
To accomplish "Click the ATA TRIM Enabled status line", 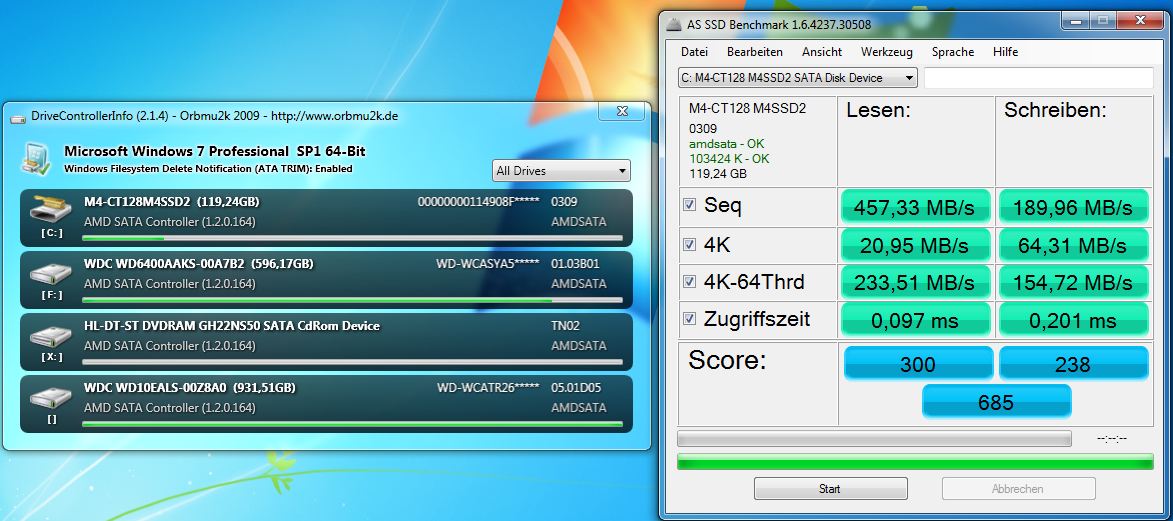I will pos(208,168).
